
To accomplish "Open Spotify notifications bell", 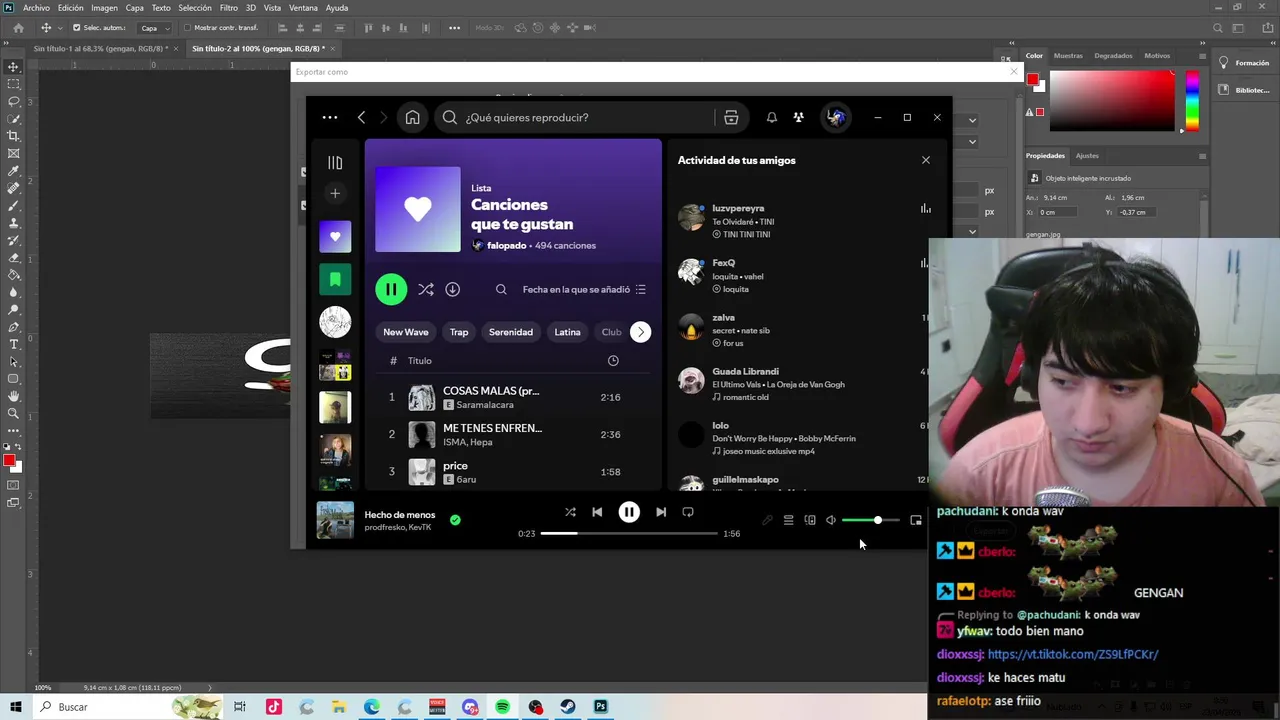I will tap(772, 118).
